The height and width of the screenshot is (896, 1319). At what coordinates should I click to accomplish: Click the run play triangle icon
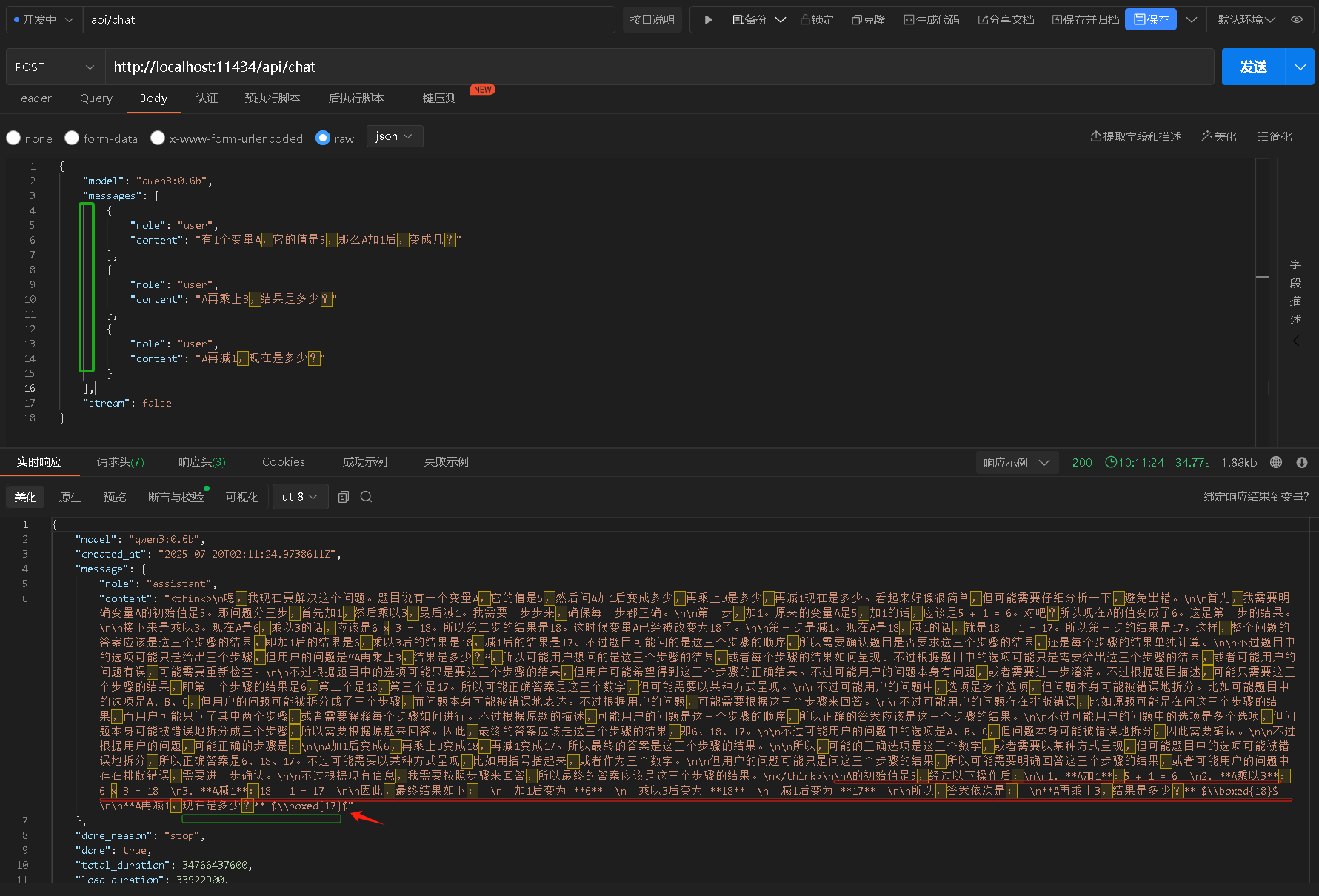tap(708, 20)
